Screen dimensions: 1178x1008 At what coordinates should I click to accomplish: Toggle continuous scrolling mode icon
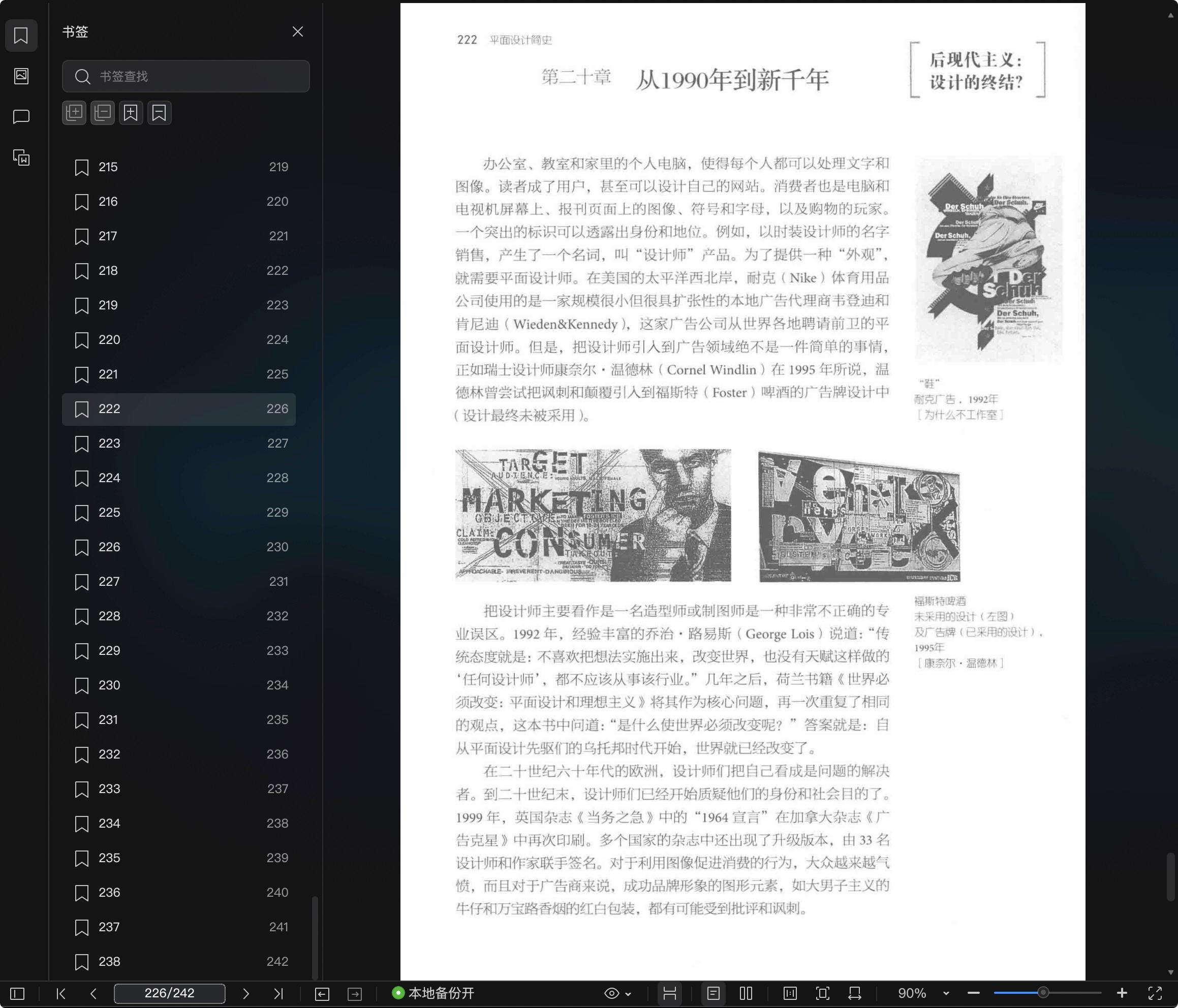670,994
